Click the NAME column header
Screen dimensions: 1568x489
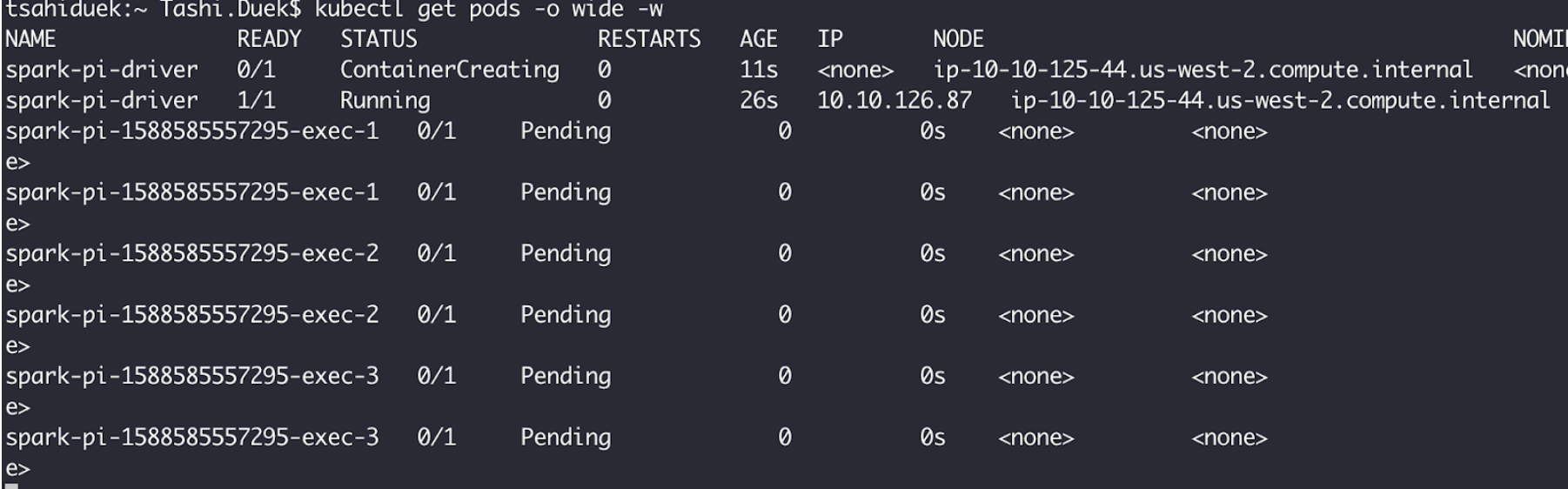tap(30, 39)
